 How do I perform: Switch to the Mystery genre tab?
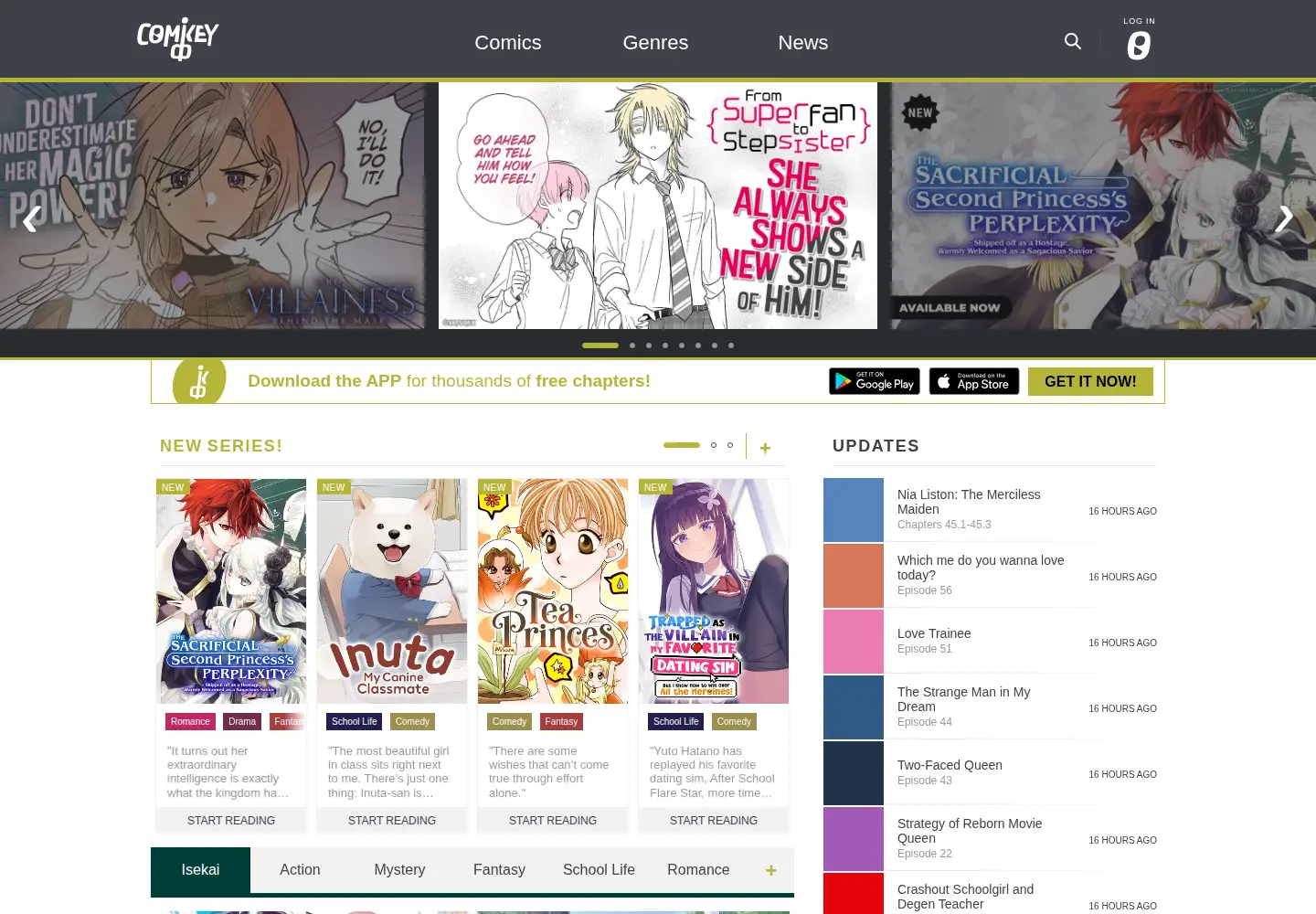[399, 870]
